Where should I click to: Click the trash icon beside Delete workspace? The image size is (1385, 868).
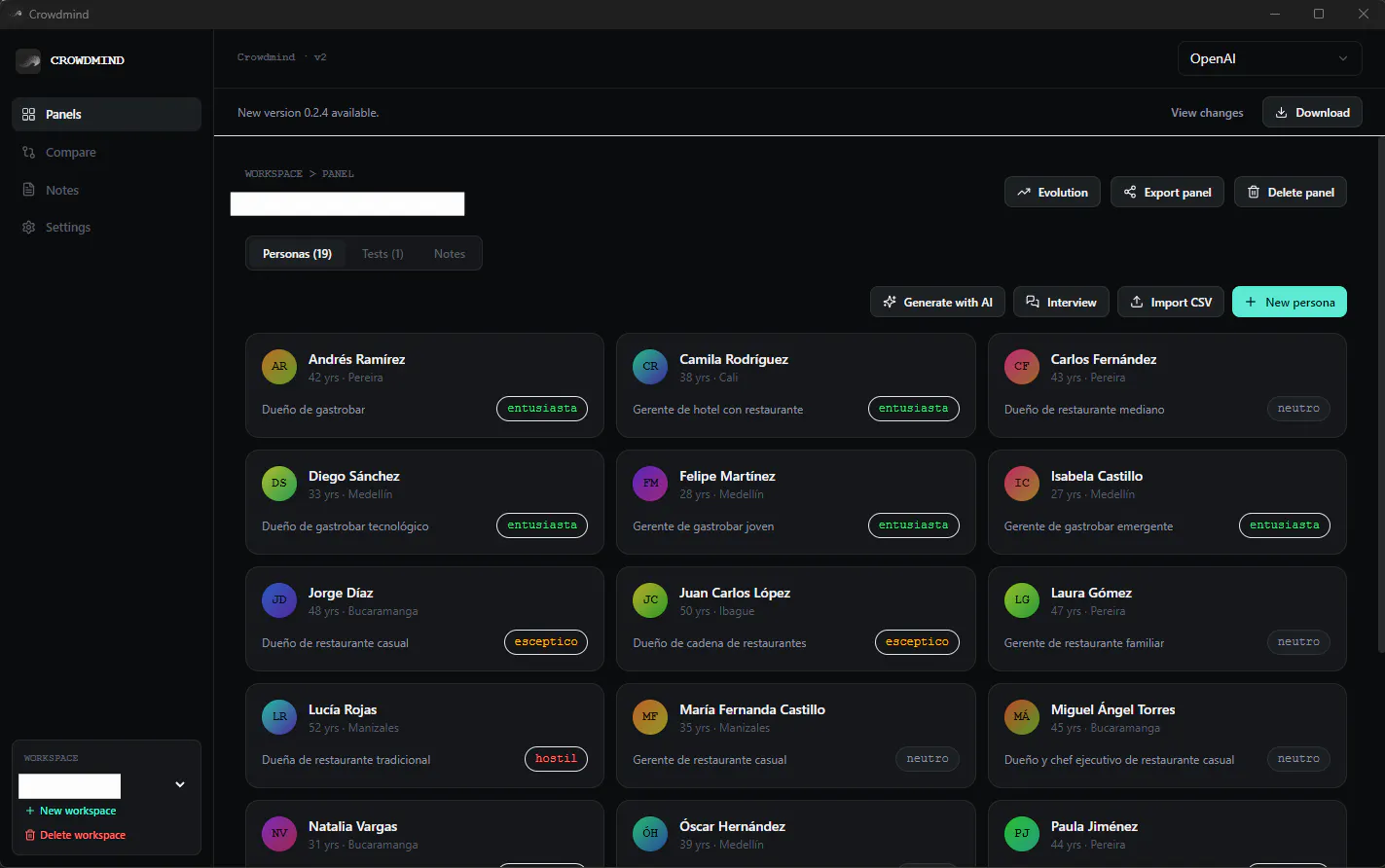tap(30, 835)
